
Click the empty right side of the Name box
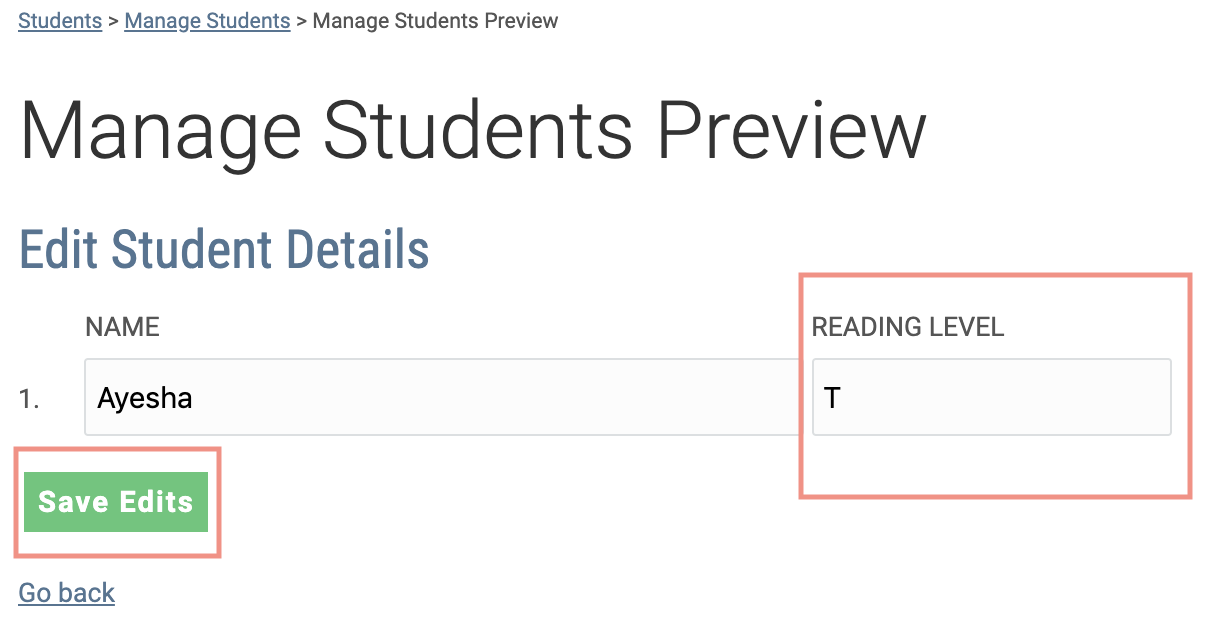coord(650,398)
